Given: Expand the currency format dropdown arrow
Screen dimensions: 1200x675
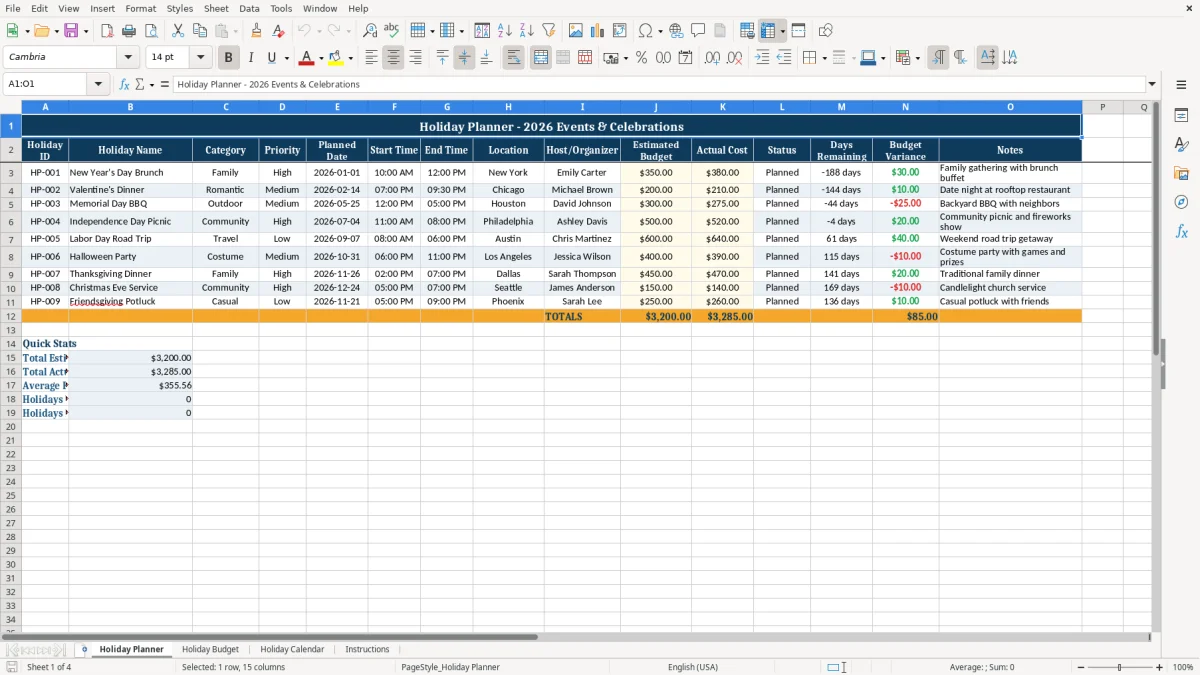Looking at the screenshot, I should tap(626, 58).
